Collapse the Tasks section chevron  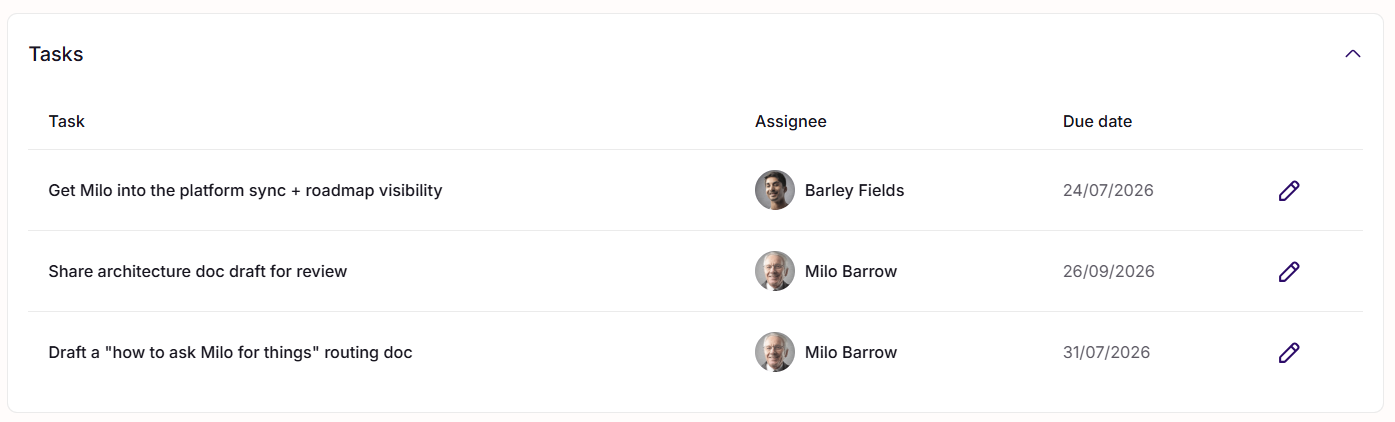pos(1353,54)
